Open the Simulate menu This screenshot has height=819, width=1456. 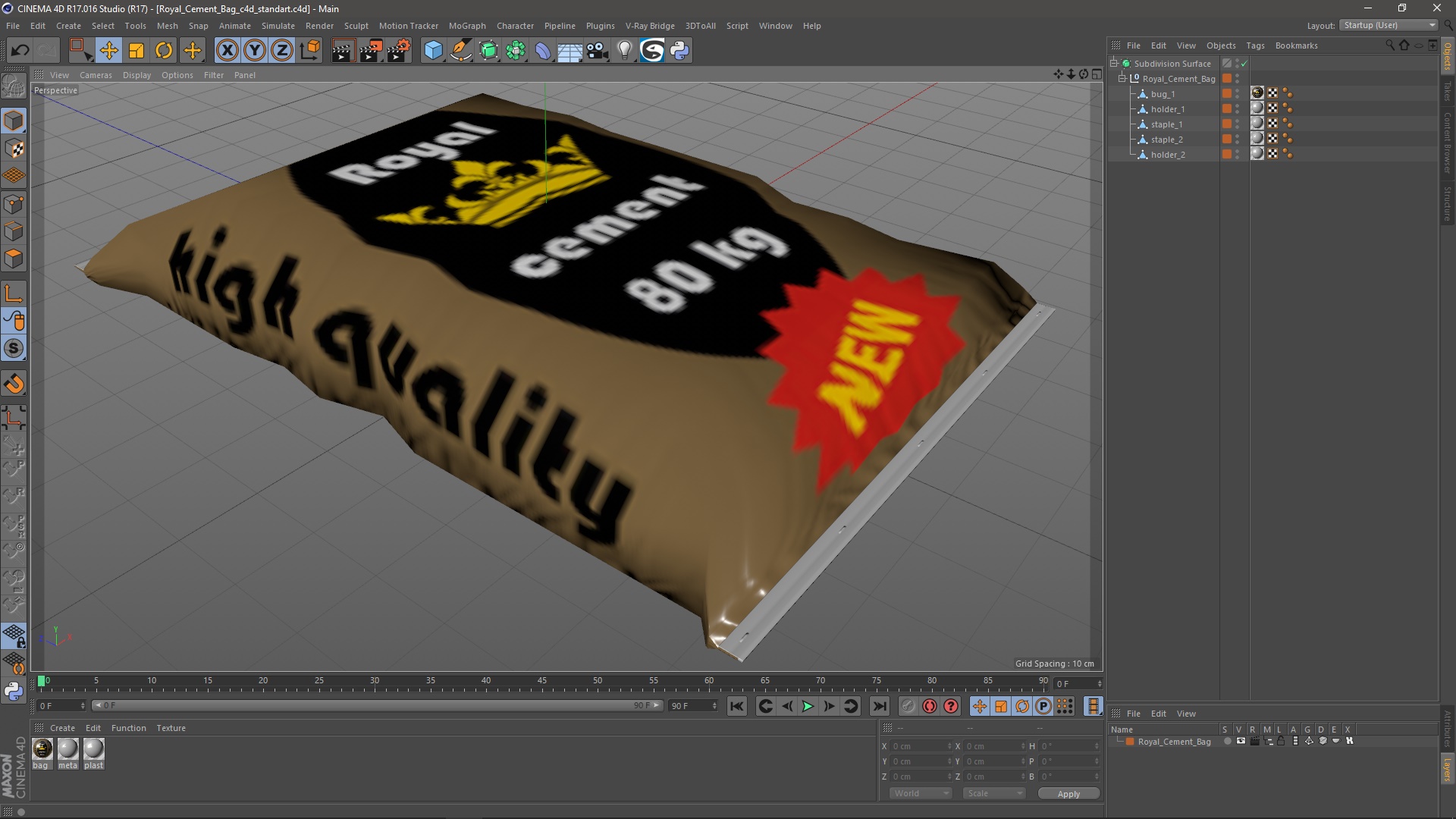pyautogui.click(x=278, y=26)
